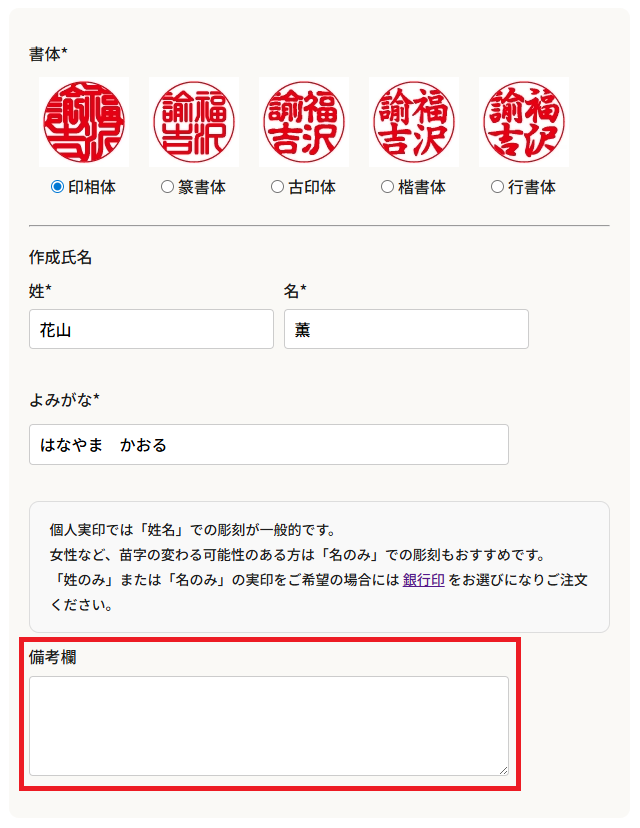Viewport: 640px width, 828px height.
Task: Choose the 楷書体 radio option
Action: coord(387,187)
